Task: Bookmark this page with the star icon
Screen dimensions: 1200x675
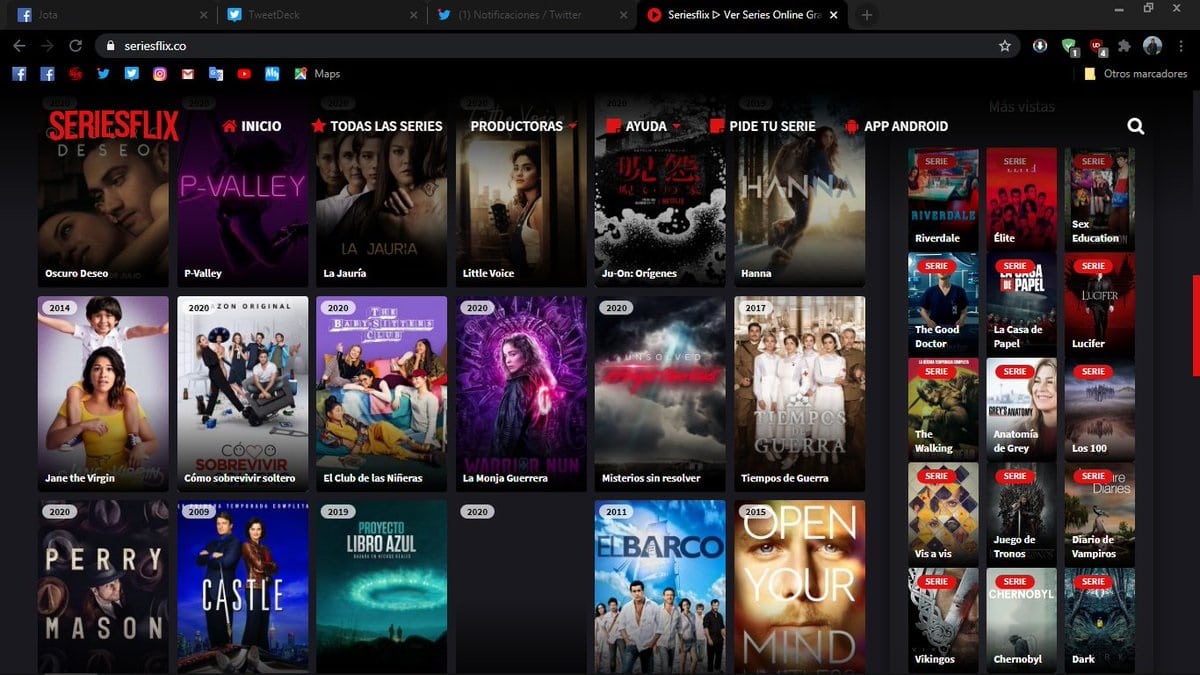Action: pos(1005,45)
